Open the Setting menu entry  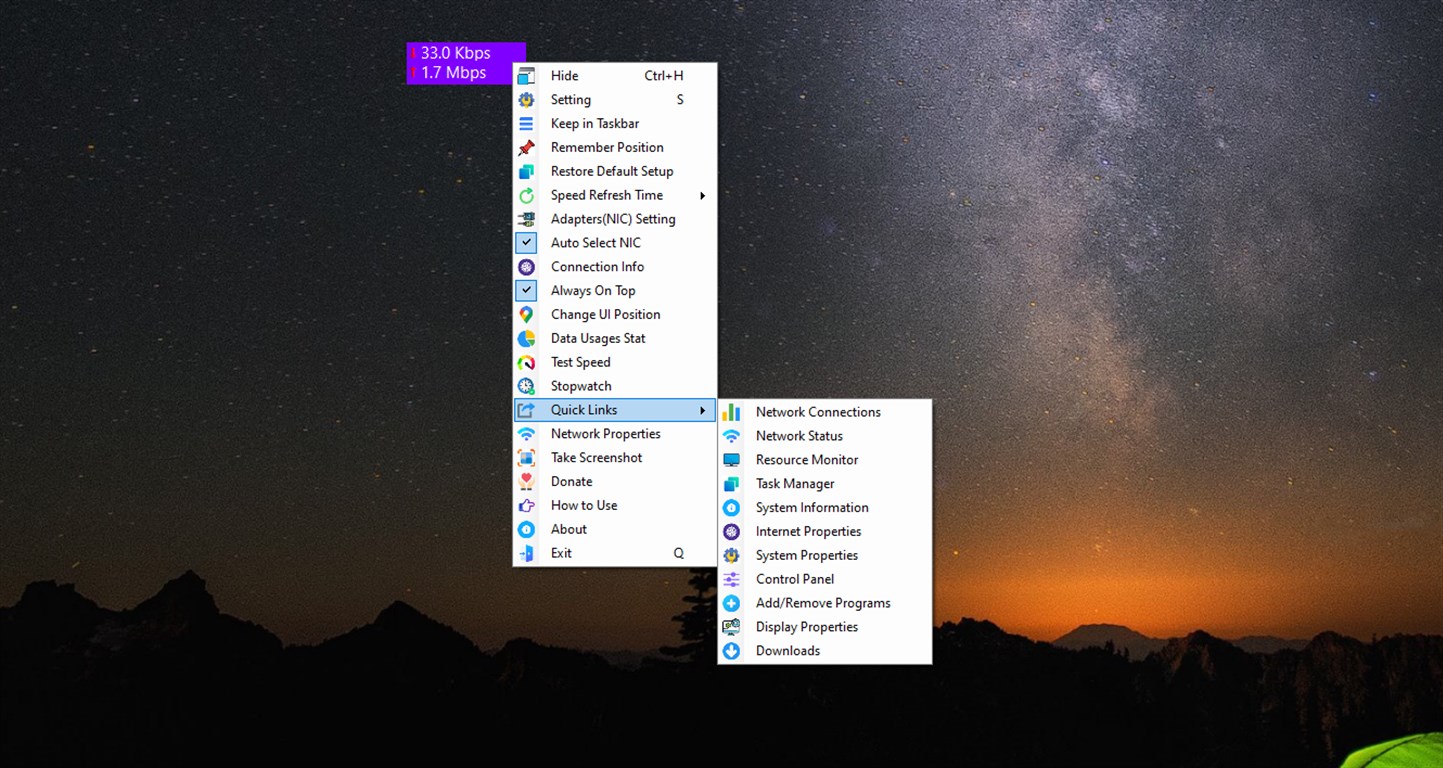[x=571, y=100]
